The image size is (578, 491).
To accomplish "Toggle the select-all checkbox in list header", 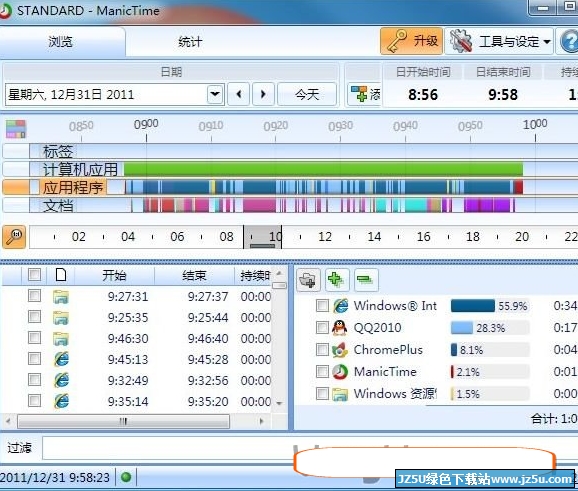I will (35, 275).
